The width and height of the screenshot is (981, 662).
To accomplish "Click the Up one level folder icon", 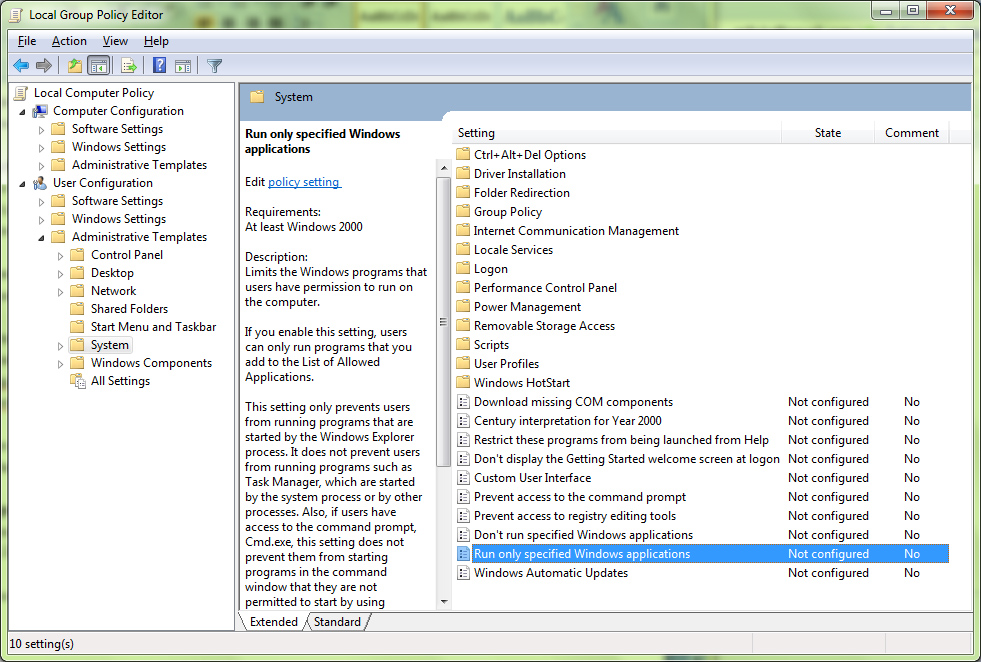I will 75,65.
